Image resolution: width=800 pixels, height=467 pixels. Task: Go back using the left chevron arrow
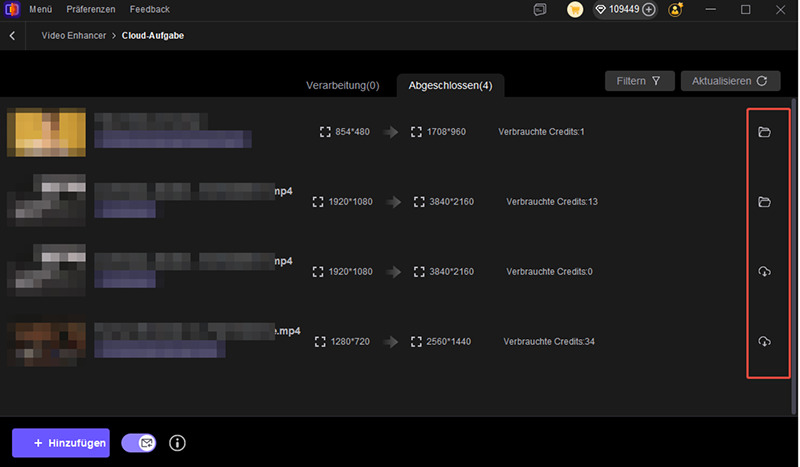pyautogui.click(x=13, y=36)
